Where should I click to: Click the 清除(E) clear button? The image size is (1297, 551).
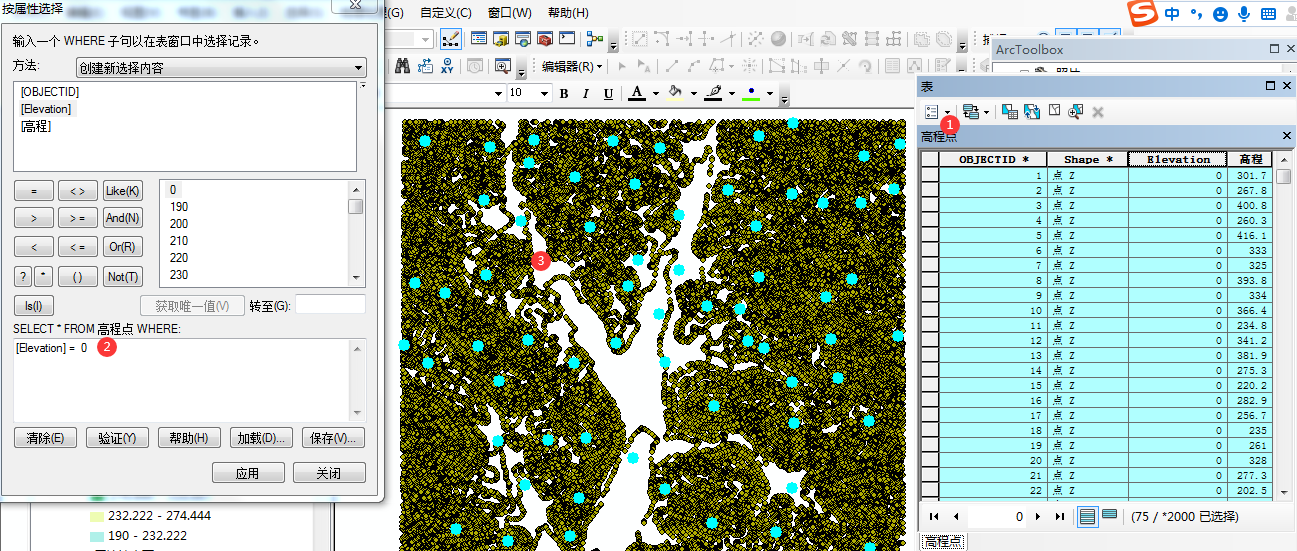point(46,438)
